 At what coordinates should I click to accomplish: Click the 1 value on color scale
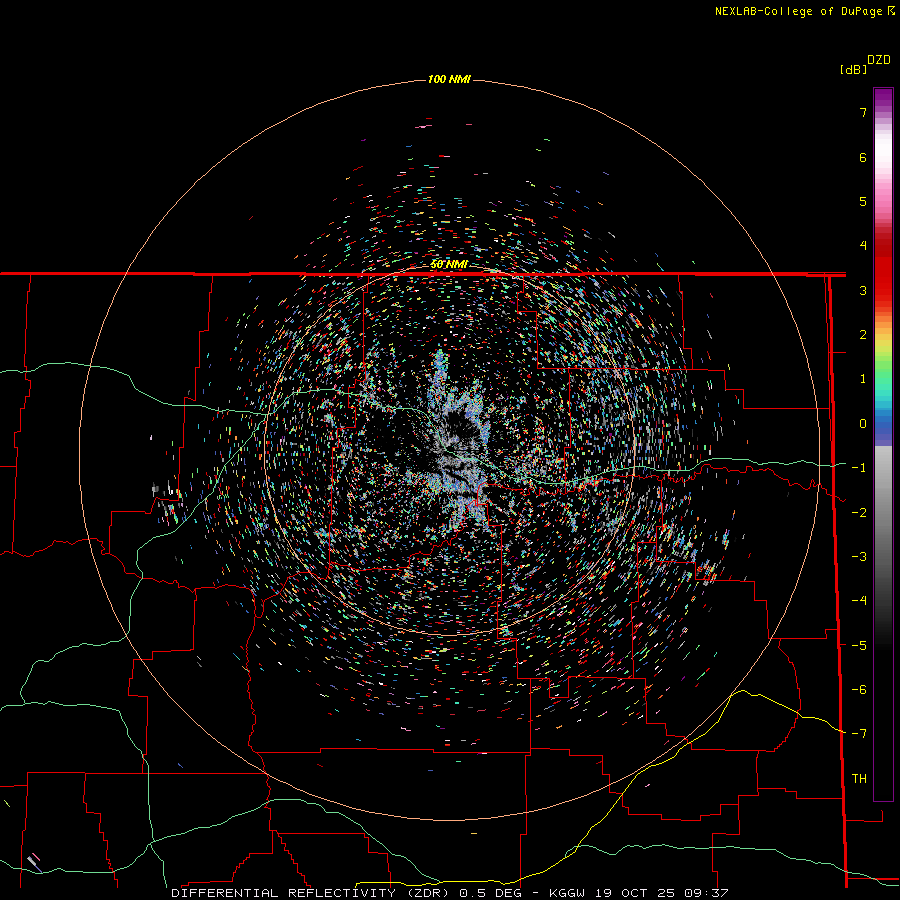pos(863,379)
